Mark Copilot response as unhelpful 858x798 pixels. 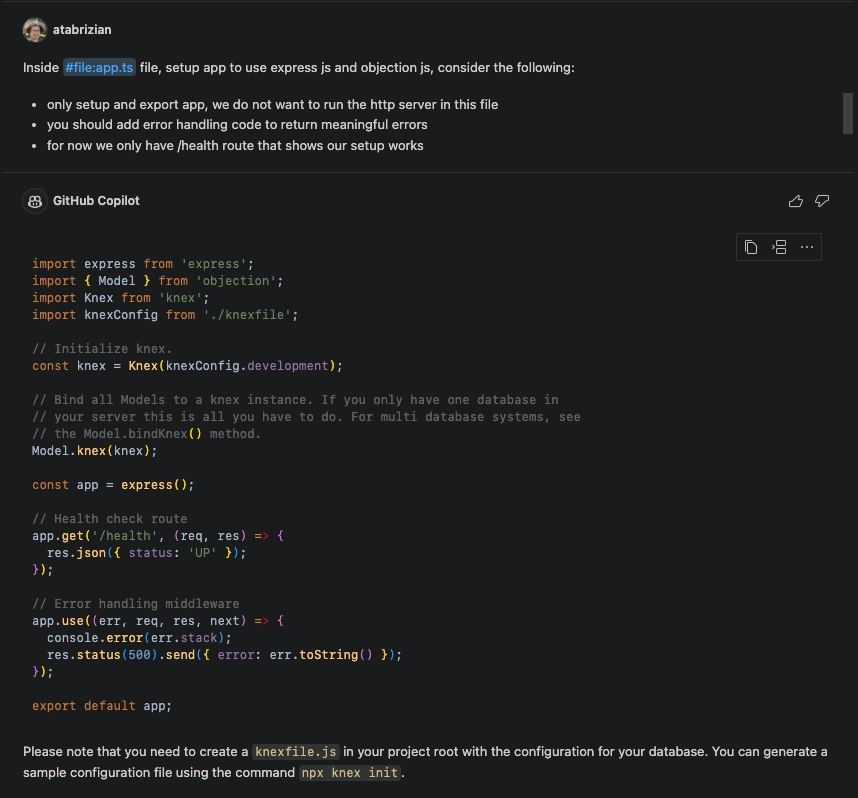pos(822,201)
